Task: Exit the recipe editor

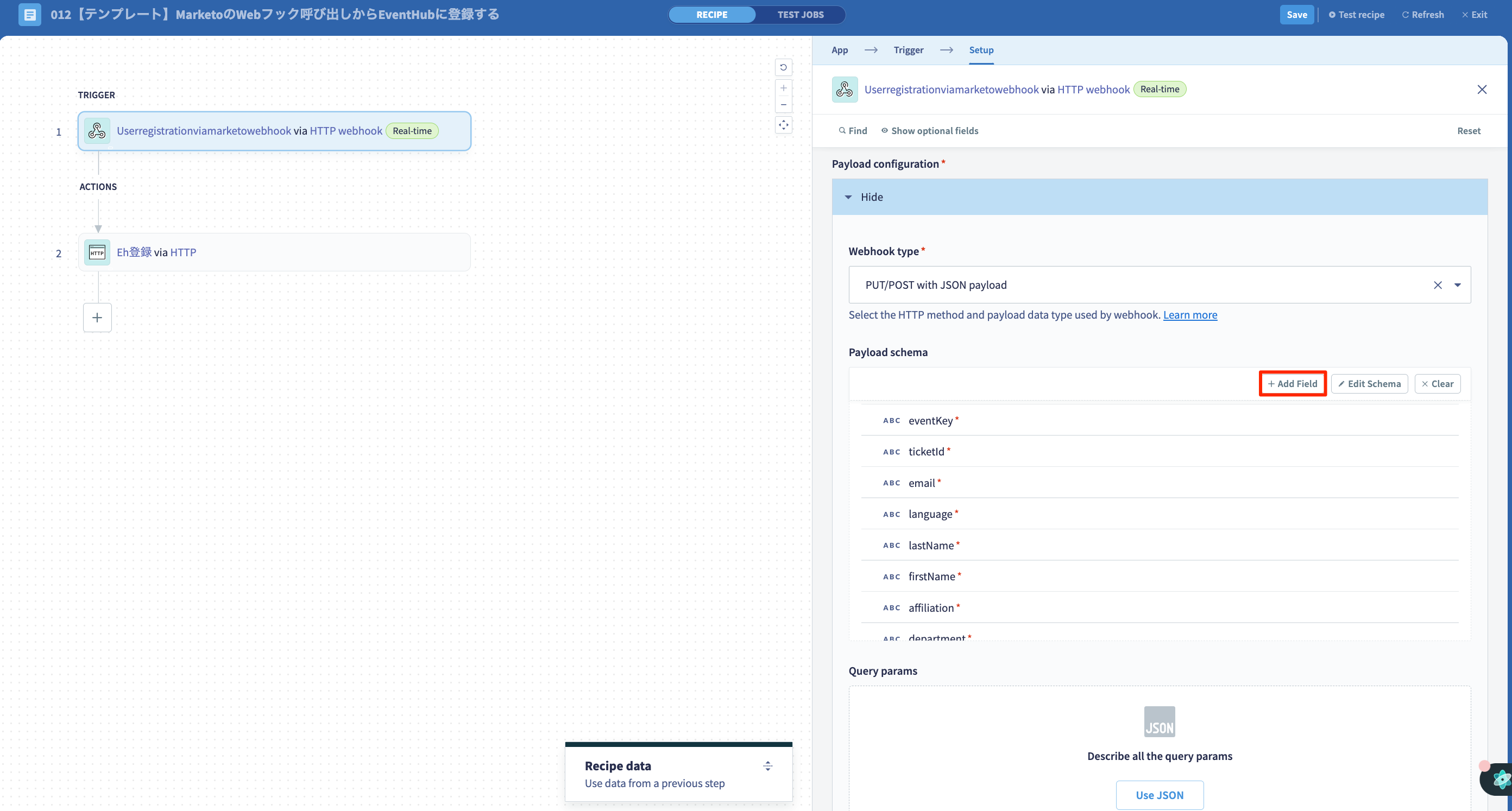Action: (x=1475, y=15)
